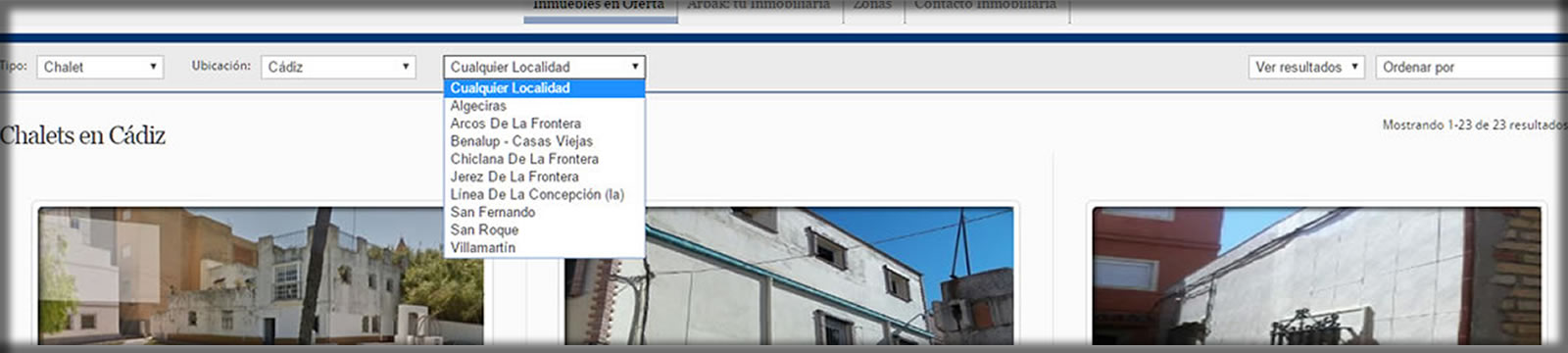The width and height of the screenshot is (1568, 353).
Task: Choose Arcos De La Frontera option
Action: (544, 124)
